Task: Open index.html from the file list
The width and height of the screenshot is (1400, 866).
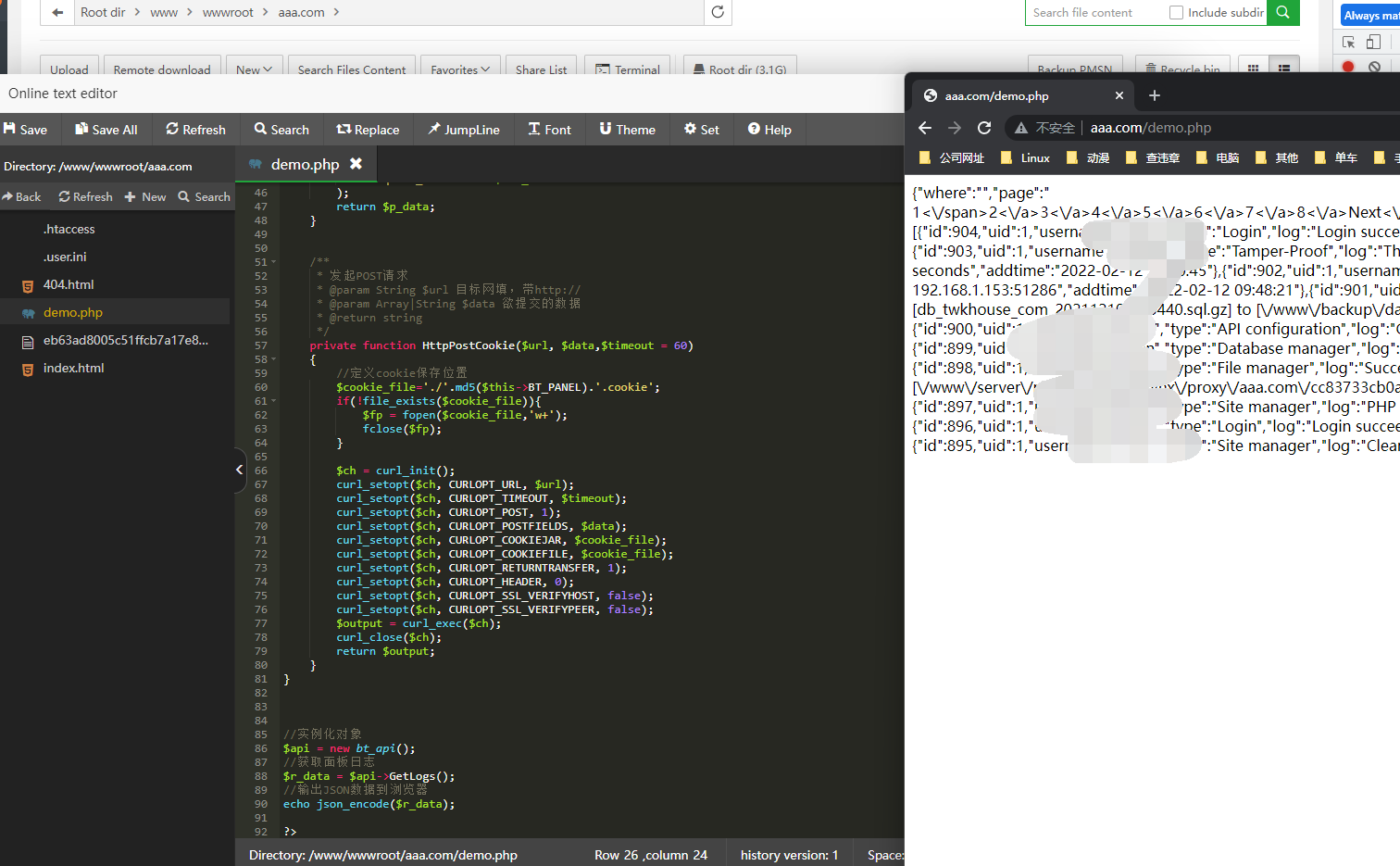Action: tap(73, 368)
